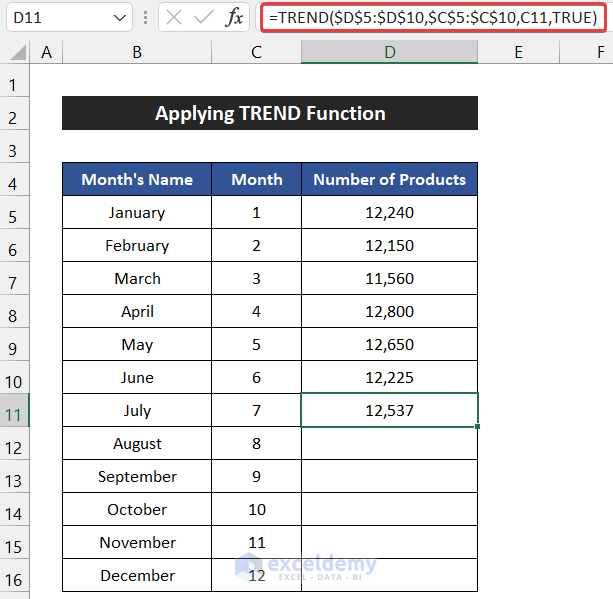Expand the Name Box dropdown arrow
Screen dimensions: 613x599
point(120,17)
